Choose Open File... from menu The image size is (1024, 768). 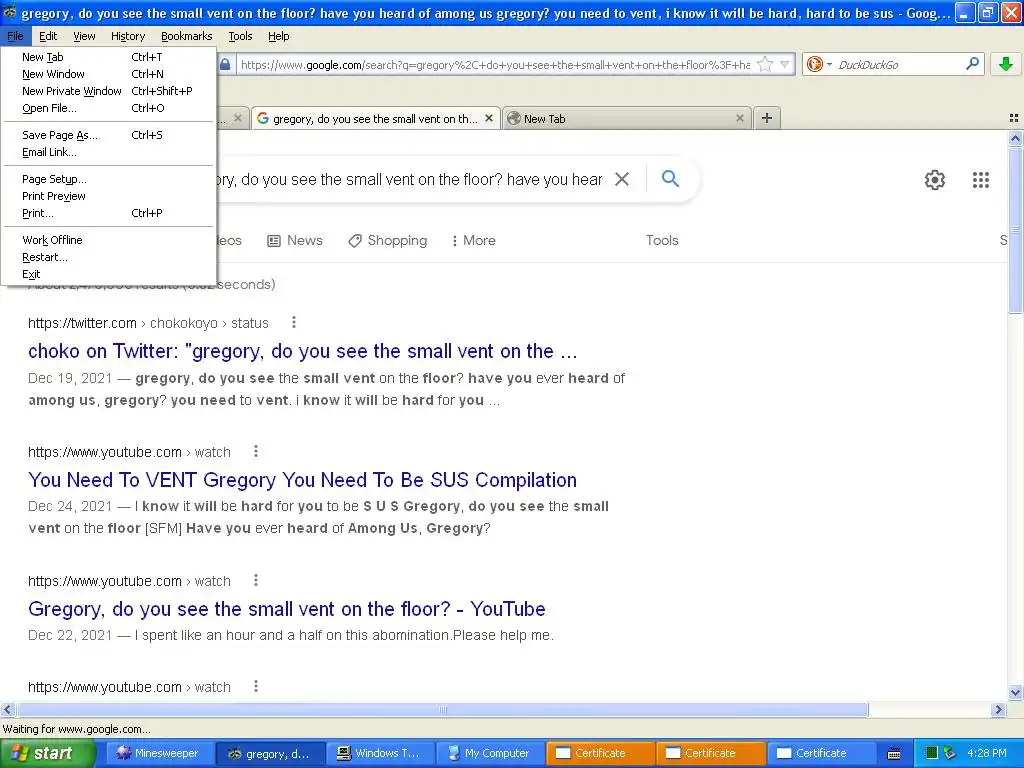click(108, 108)
